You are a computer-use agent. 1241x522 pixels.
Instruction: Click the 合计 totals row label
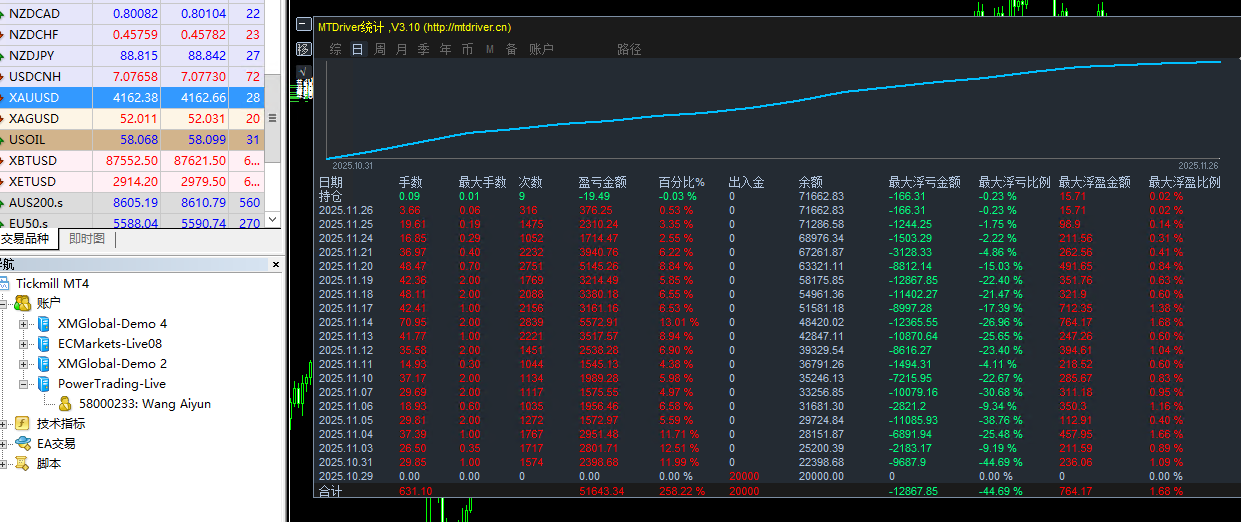pos(330,491)
